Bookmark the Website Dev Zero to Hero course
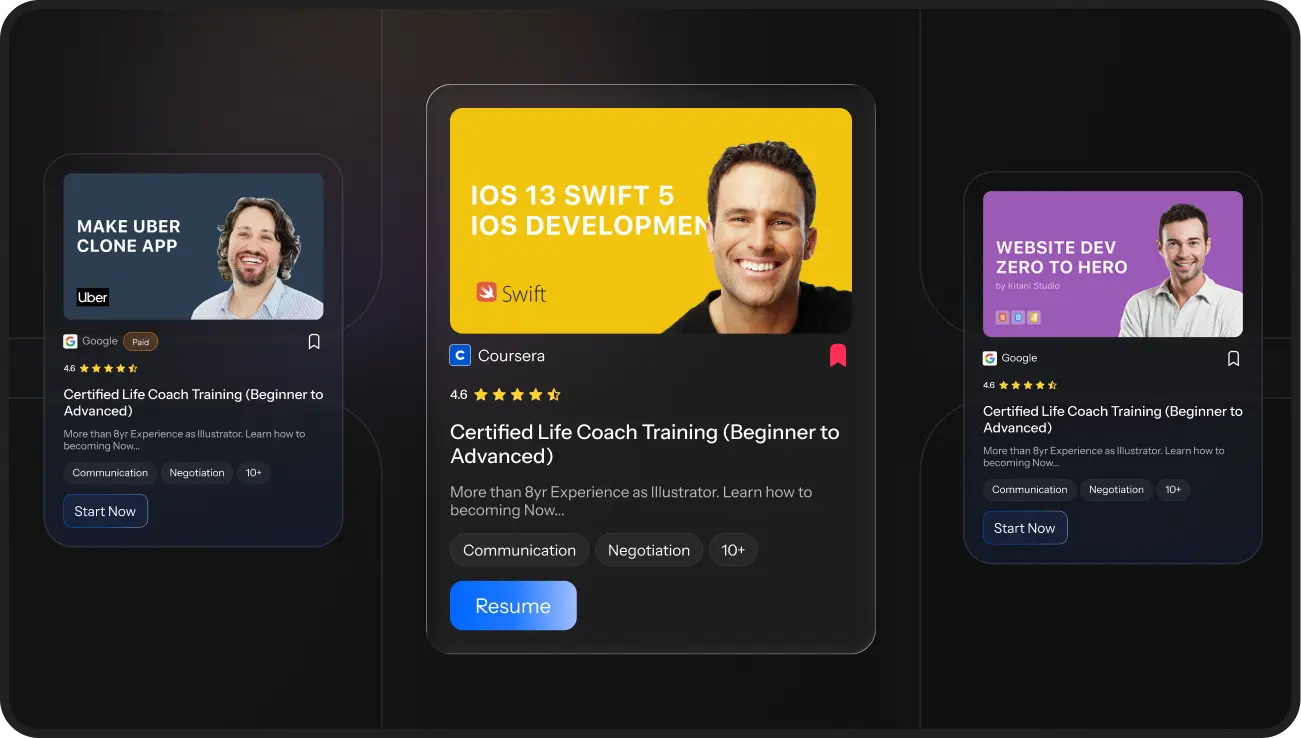1301x738 pixels. pyautogui.click(x=1233, y=359)
